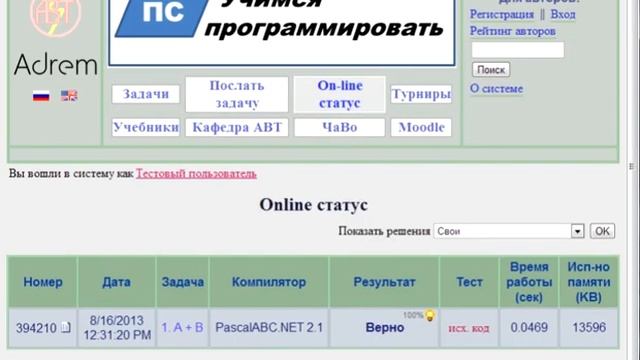Click the Номер column header
The width and height of the screenshot is (640, 360).
point(43,282)
